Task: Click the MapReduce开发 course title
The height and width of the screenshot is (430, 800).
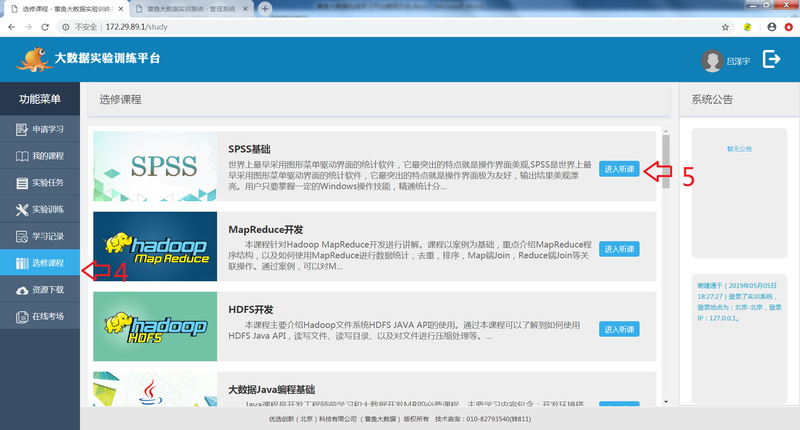Action: pos(265,230)
